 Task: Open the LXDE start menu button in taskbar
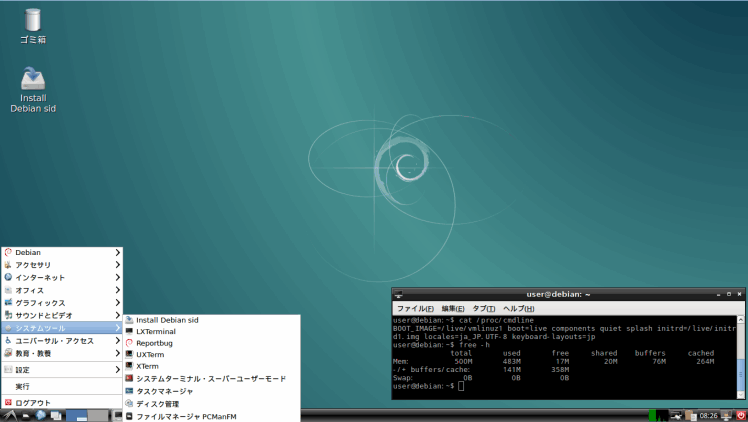pos(10,415)
